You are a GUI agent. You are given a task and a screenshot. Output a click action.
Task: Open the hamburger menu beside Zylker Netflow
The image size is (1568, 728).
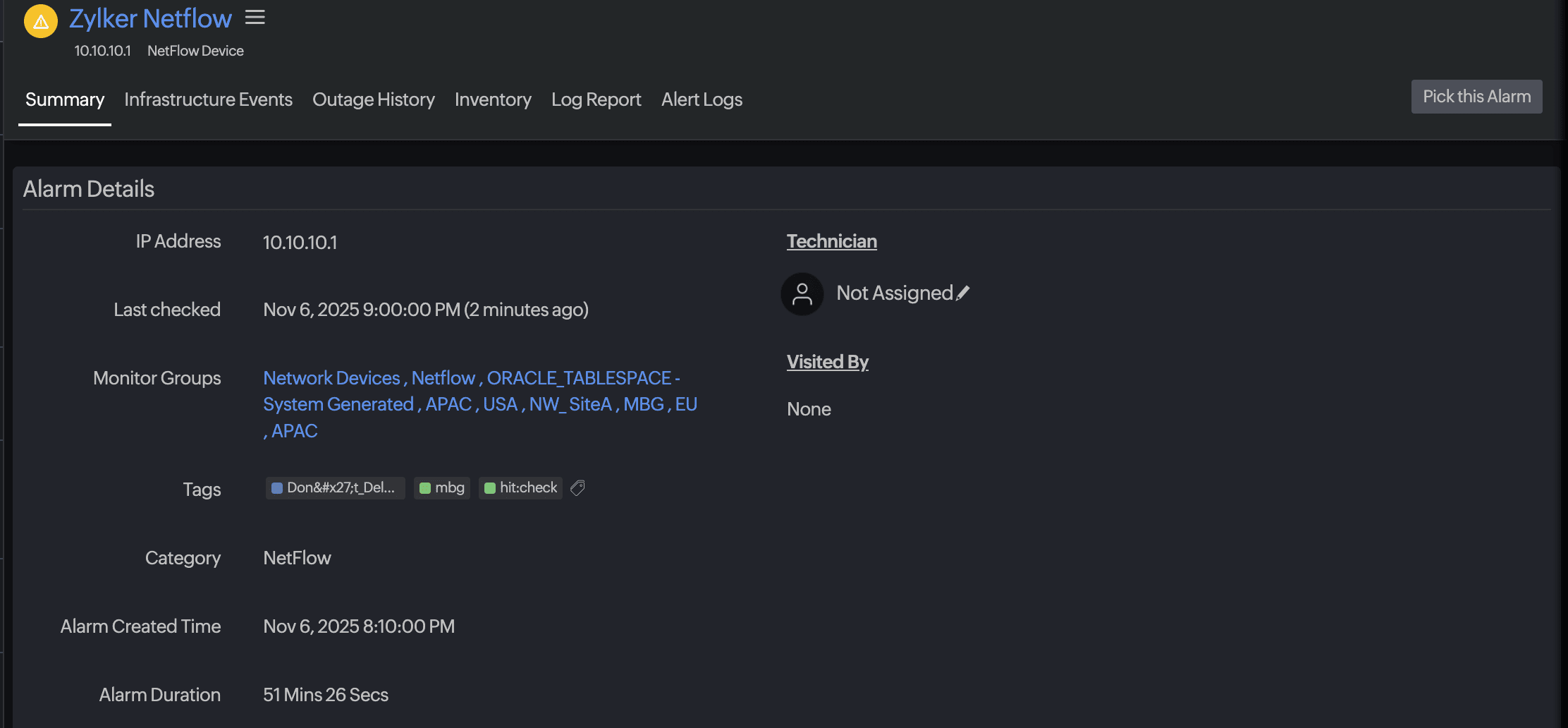pyautogui.click(x=255, y=18)
